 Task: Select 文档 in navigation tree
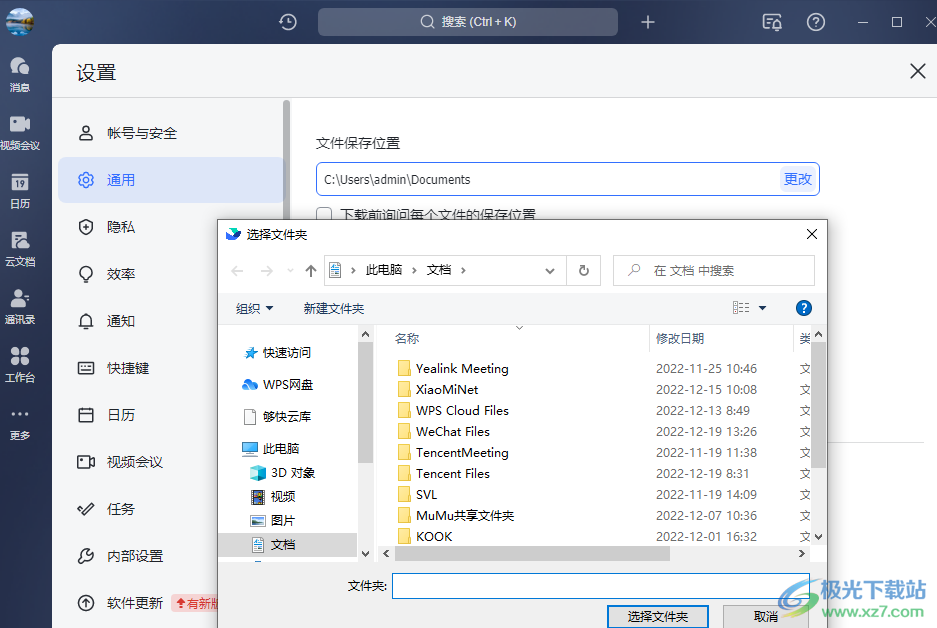288,544
